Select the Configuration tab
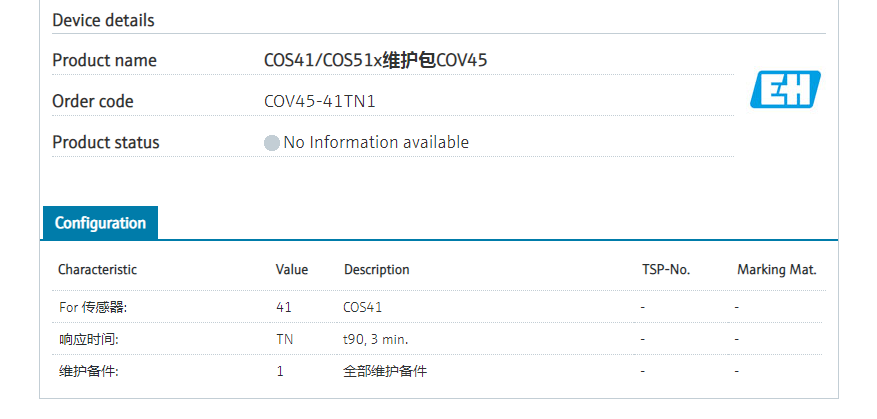The width and height of the screenshot is (877, 419). tap(100, 223)
